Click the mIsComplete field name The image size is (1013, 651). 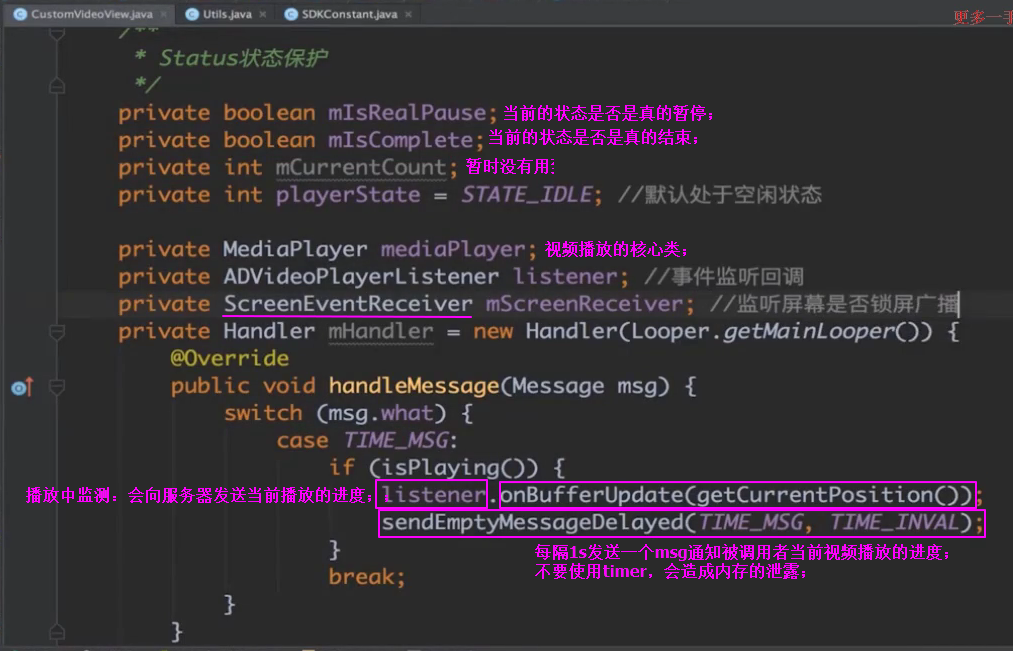tap(401, 140)
